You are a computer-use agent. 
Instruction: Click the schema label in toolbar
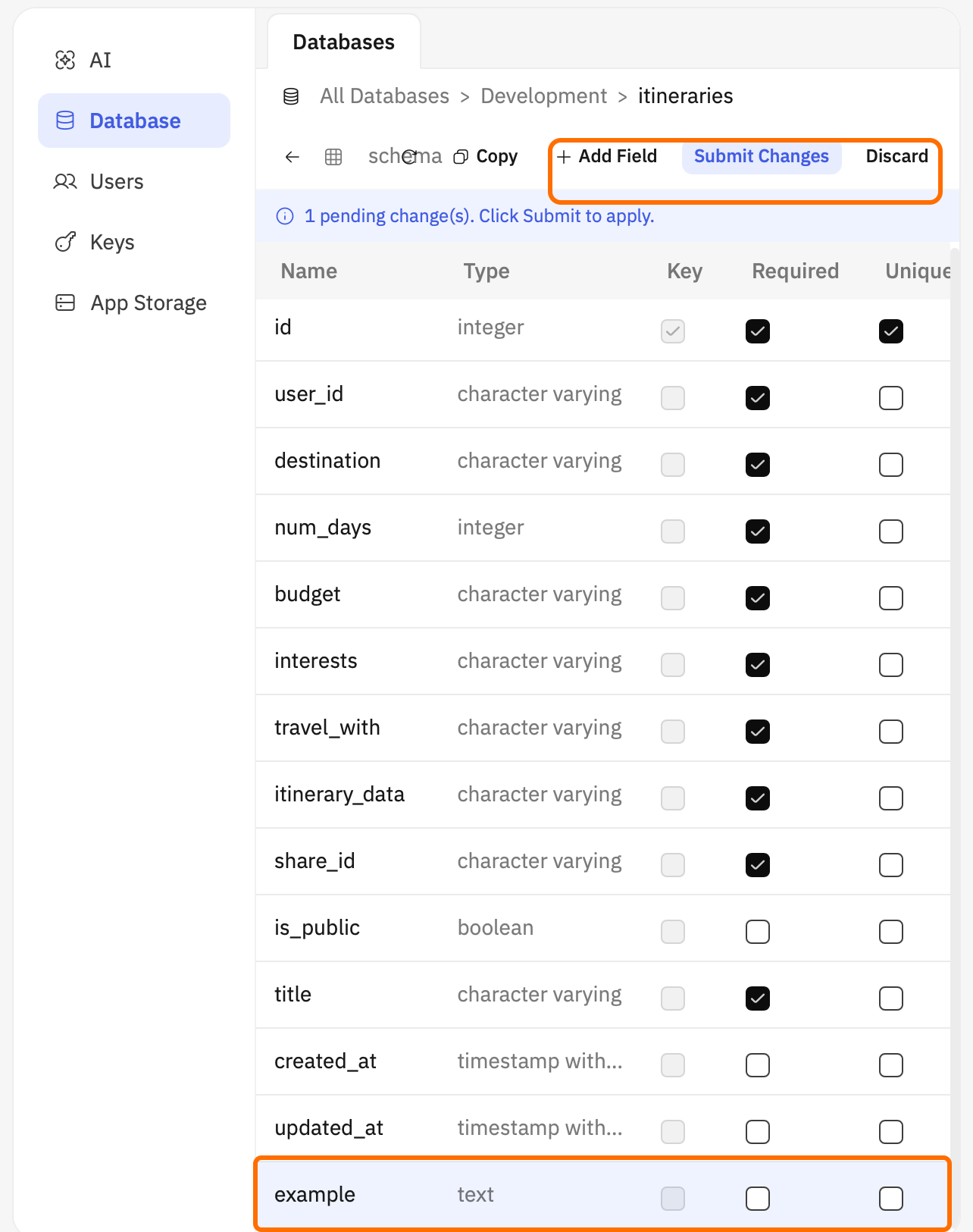coord(405,156)
